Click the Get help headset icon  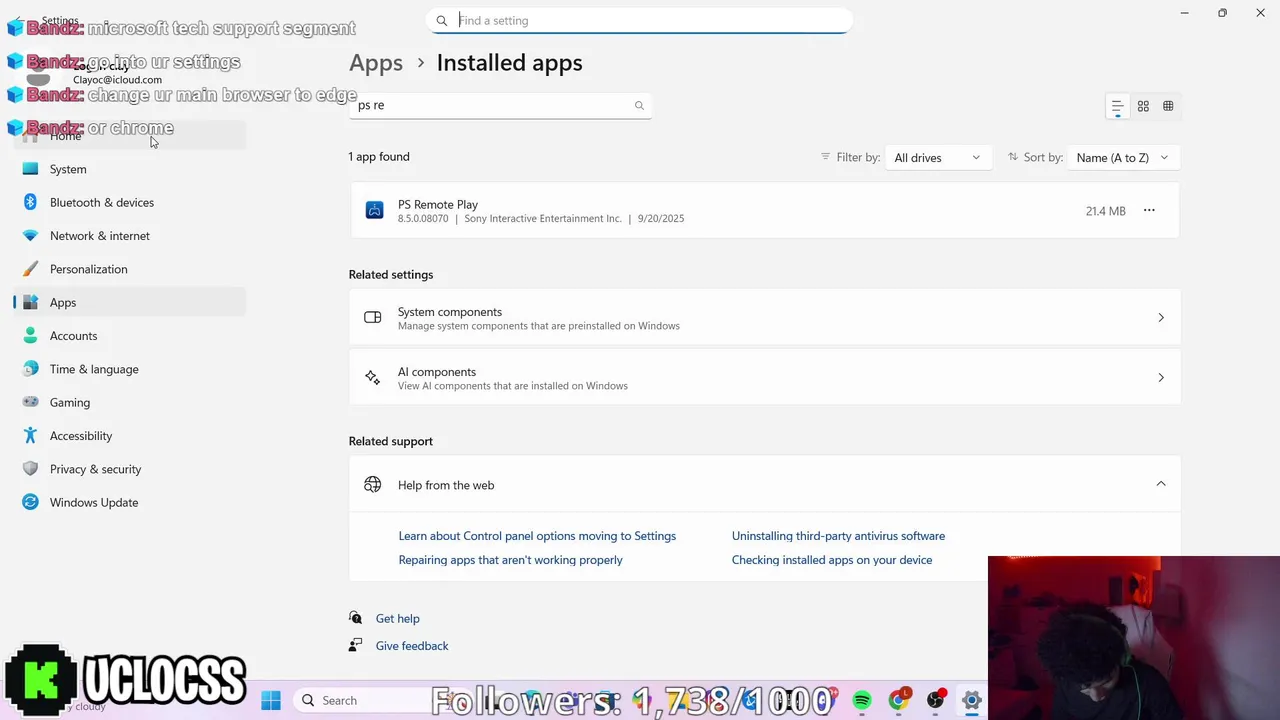click(355, 618)
